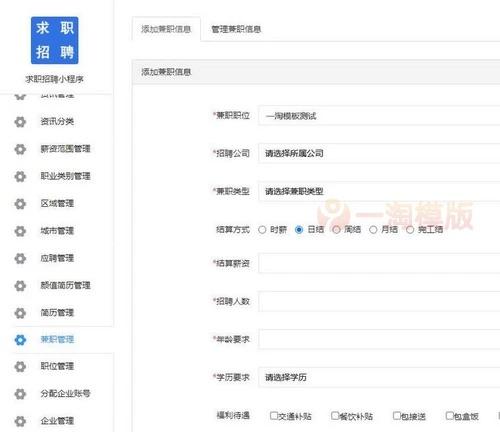500x432 pixels.
Task: Go to 城市管理 in sidebar
Action: (x=57, y=231)
